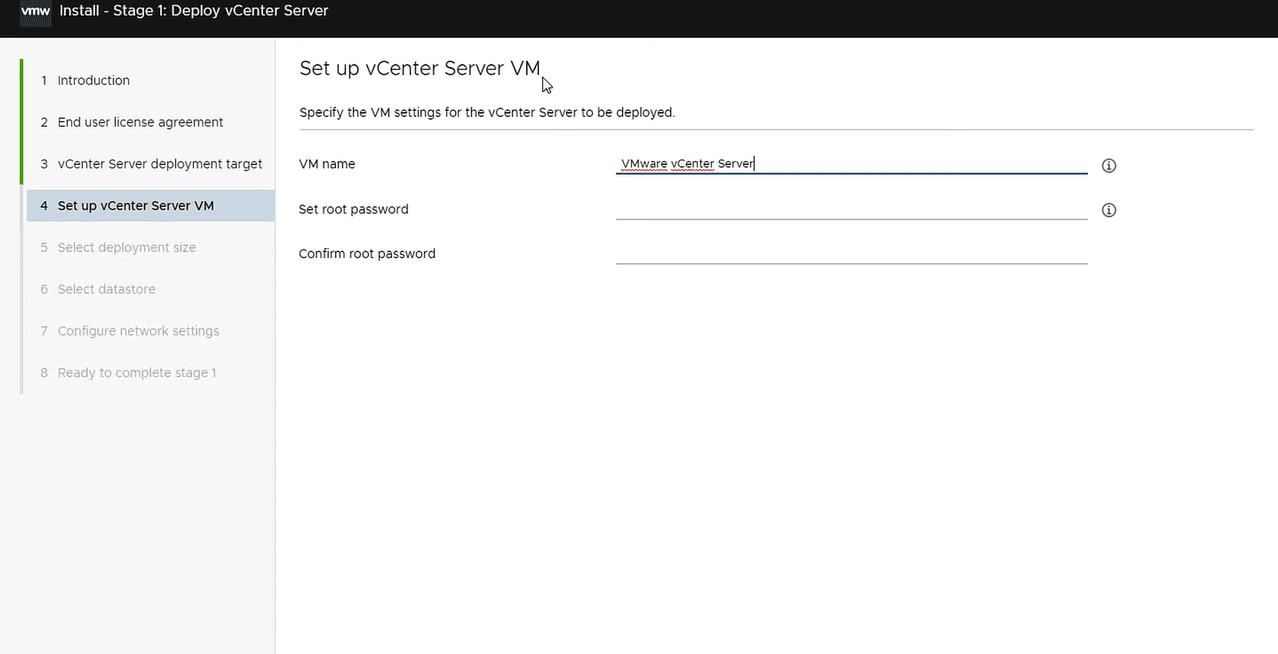This screenshot has height=654, width=1278.
Task: Click info icon beside VM name field
Action: click(1108, 166)
